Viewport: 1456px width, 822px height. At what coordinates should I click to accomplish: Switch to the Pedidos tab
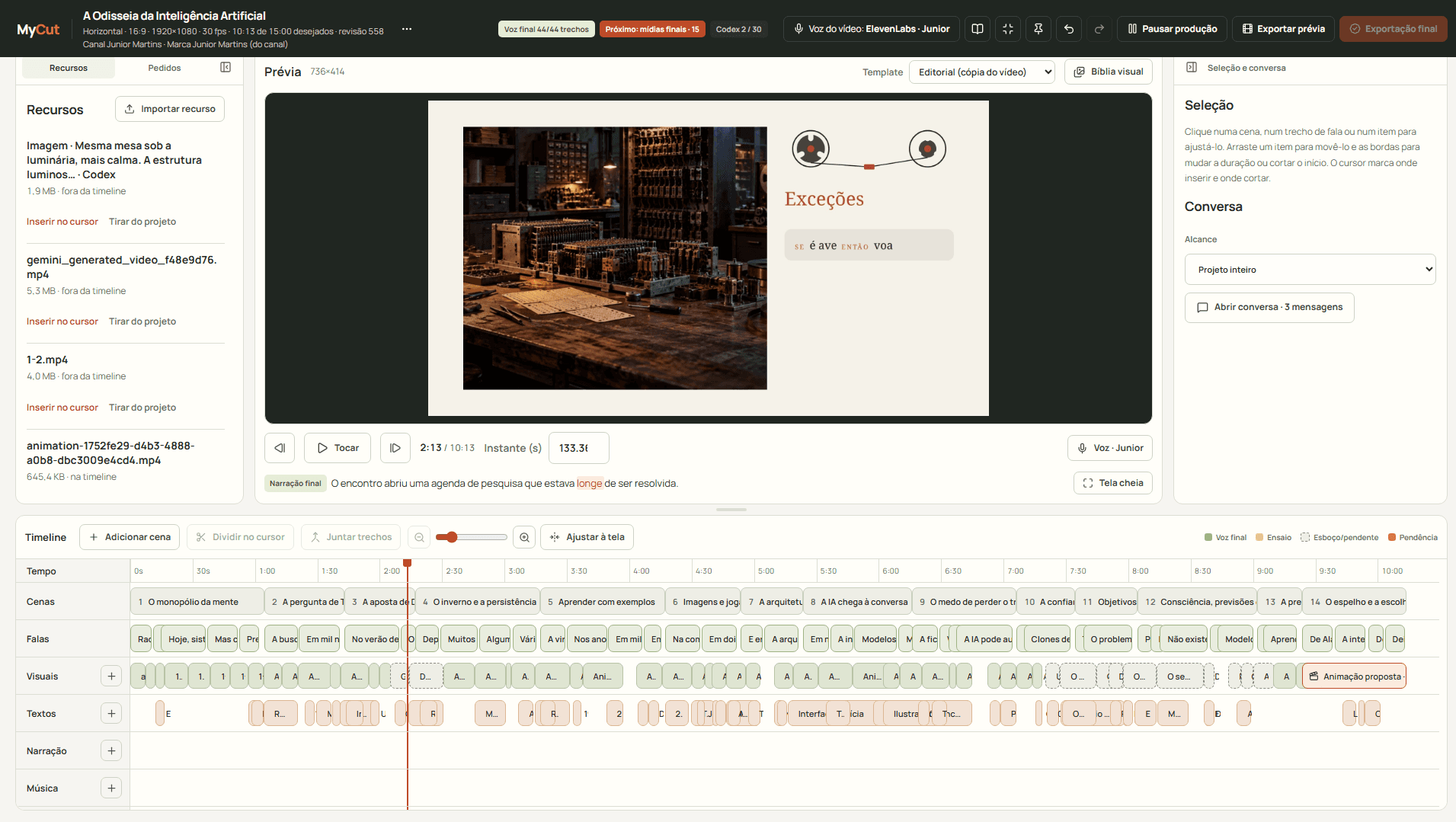165,68
